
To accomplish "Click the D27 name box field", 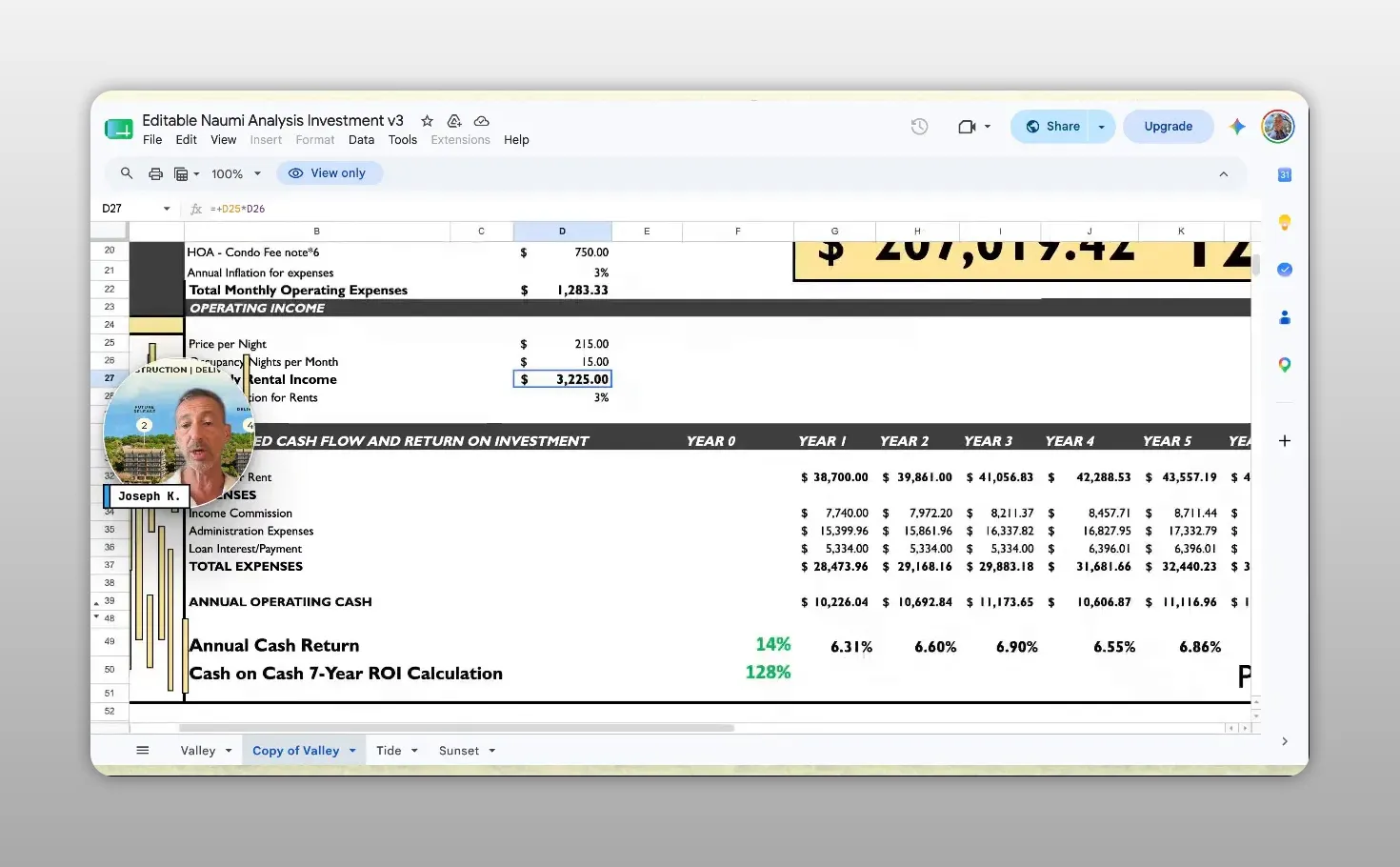I will pyautogui.click(x=129, y=209).
